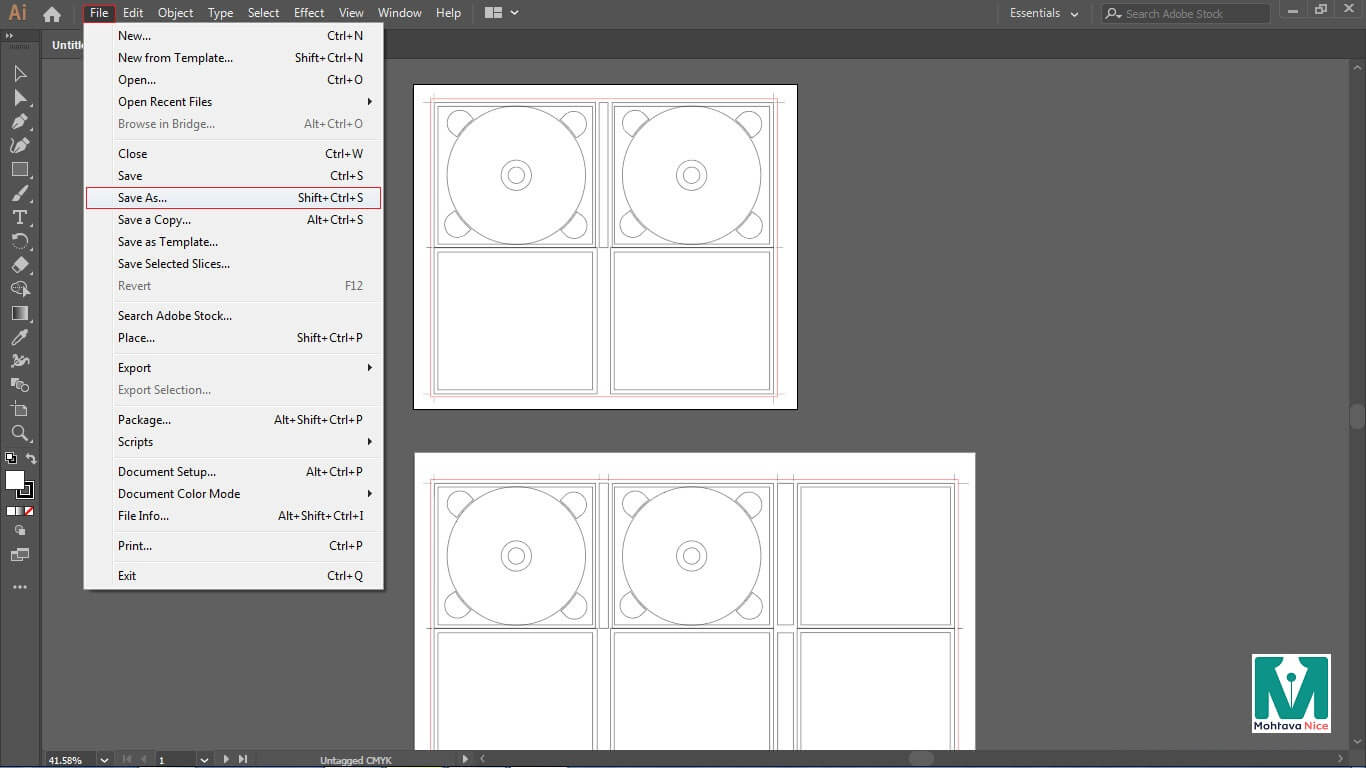1366x768 pixels.
Task: Pick the Eraser tool
Action: [19, 265]
